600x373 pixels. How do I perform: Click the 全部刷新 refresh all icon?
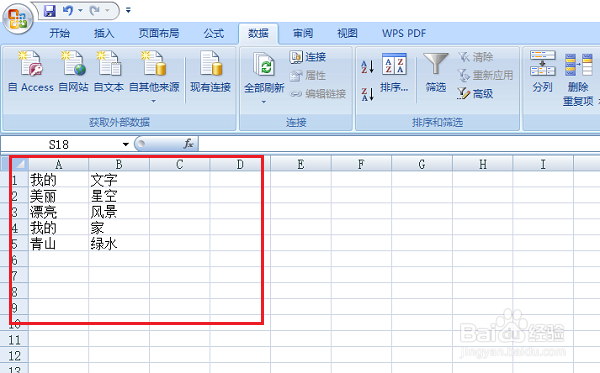pyautogui.click(x=264, y=65)
